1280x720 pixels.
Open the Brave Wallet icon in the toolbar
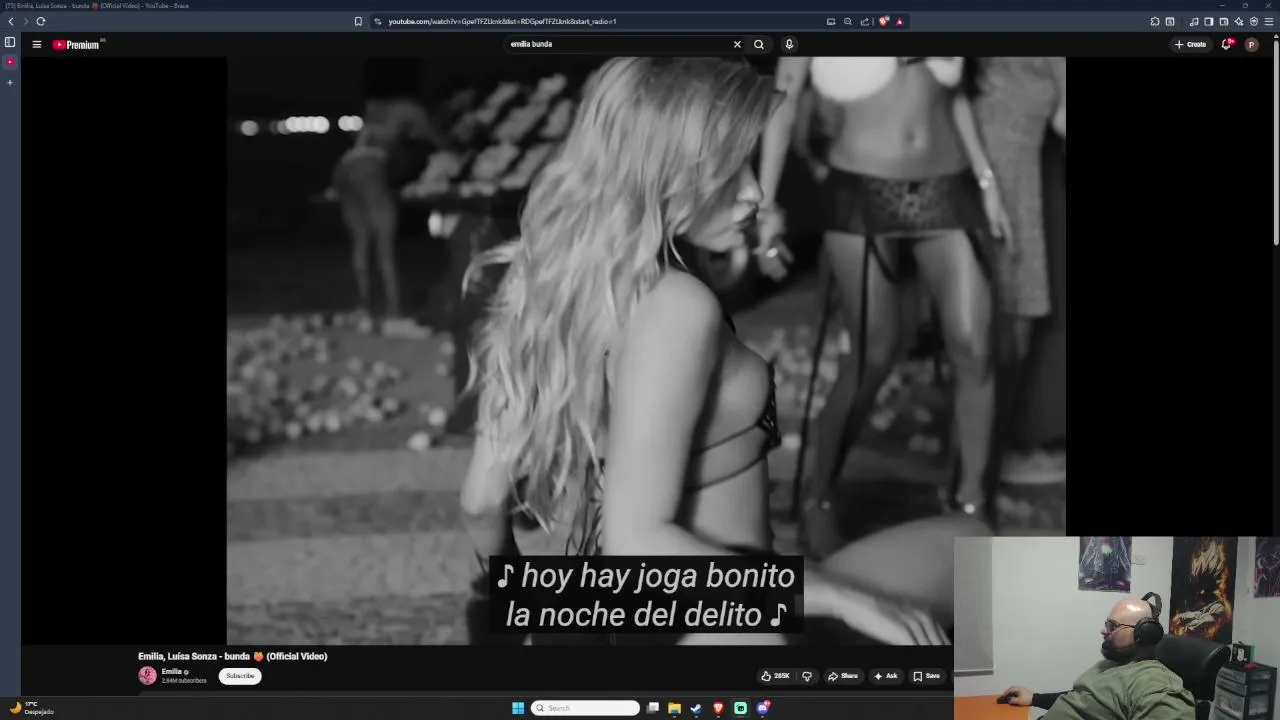[1223, 21]
